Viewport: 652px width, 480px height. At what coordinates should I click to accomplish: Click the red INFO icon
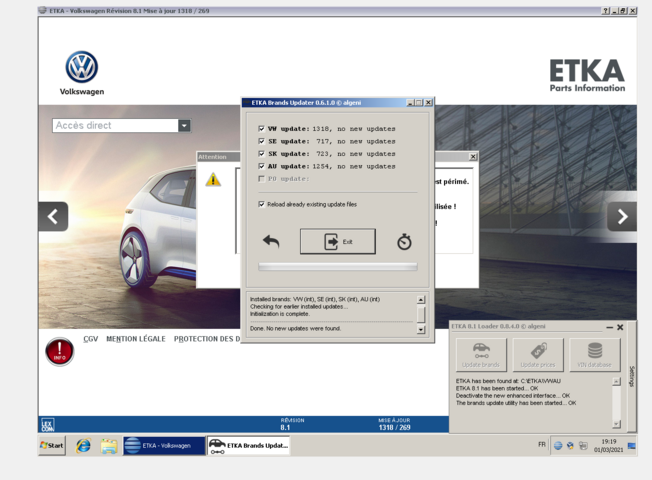59,351
